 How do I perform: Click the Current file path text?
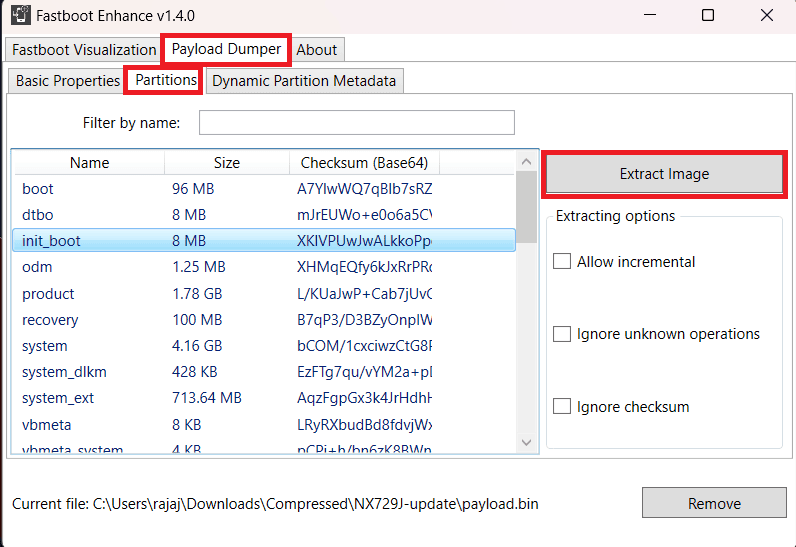click(x=275, y=504)
